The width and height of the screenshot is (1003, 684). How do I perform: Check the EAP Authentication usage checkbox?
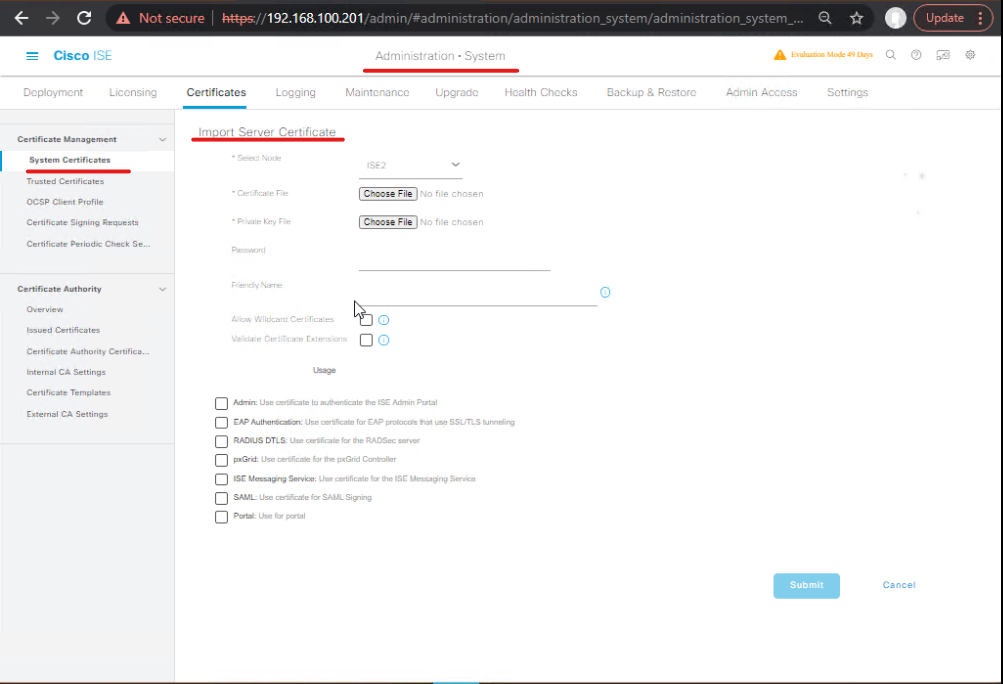point(221,423)
